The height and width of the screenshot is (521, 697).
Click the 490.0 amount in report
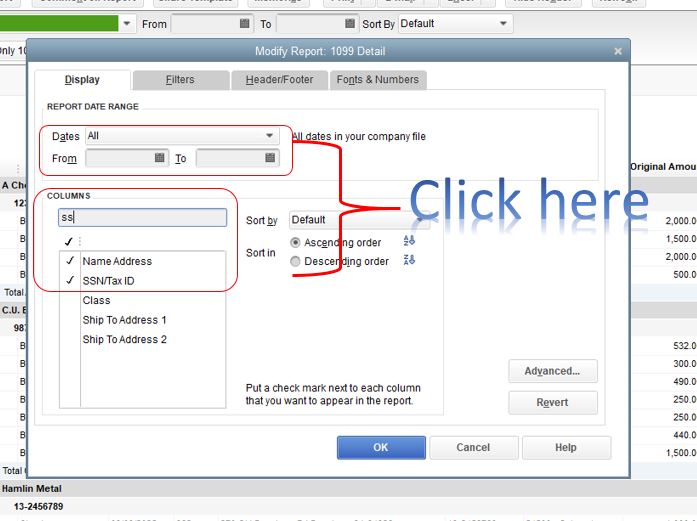point(685,381)
